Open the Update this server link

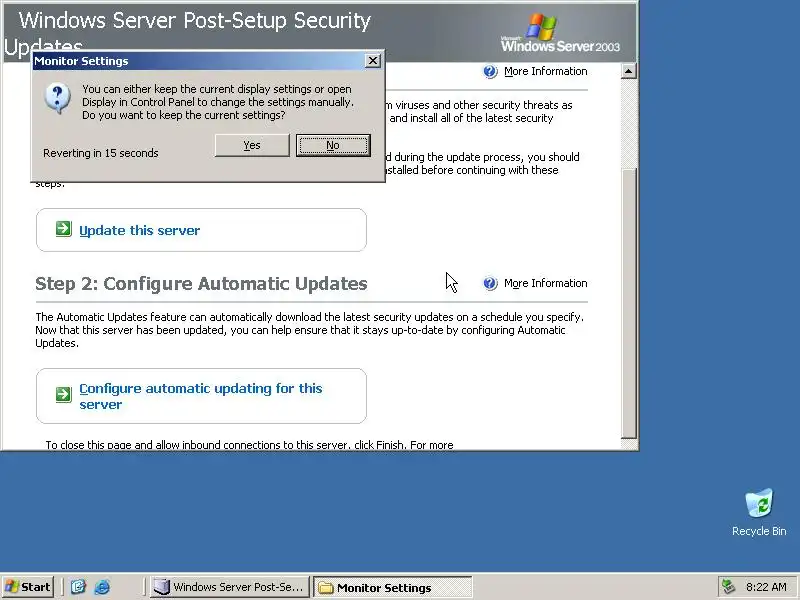point(139,231)
